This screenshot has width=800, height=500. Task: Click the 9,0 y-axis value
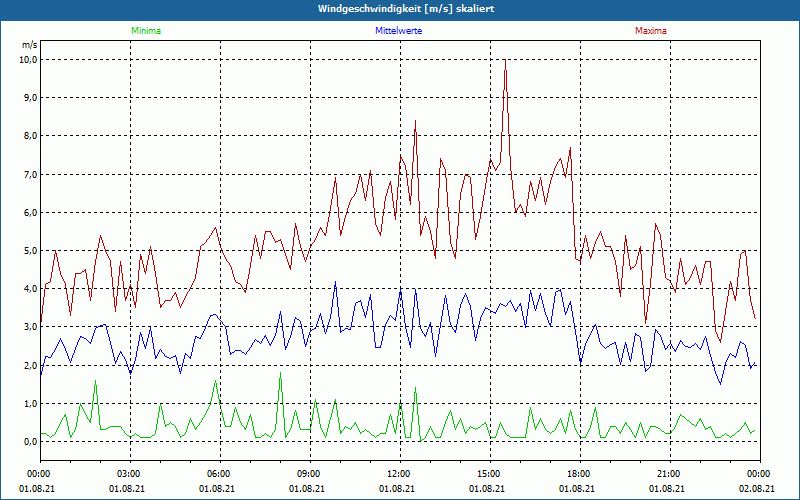coord(31,97)
